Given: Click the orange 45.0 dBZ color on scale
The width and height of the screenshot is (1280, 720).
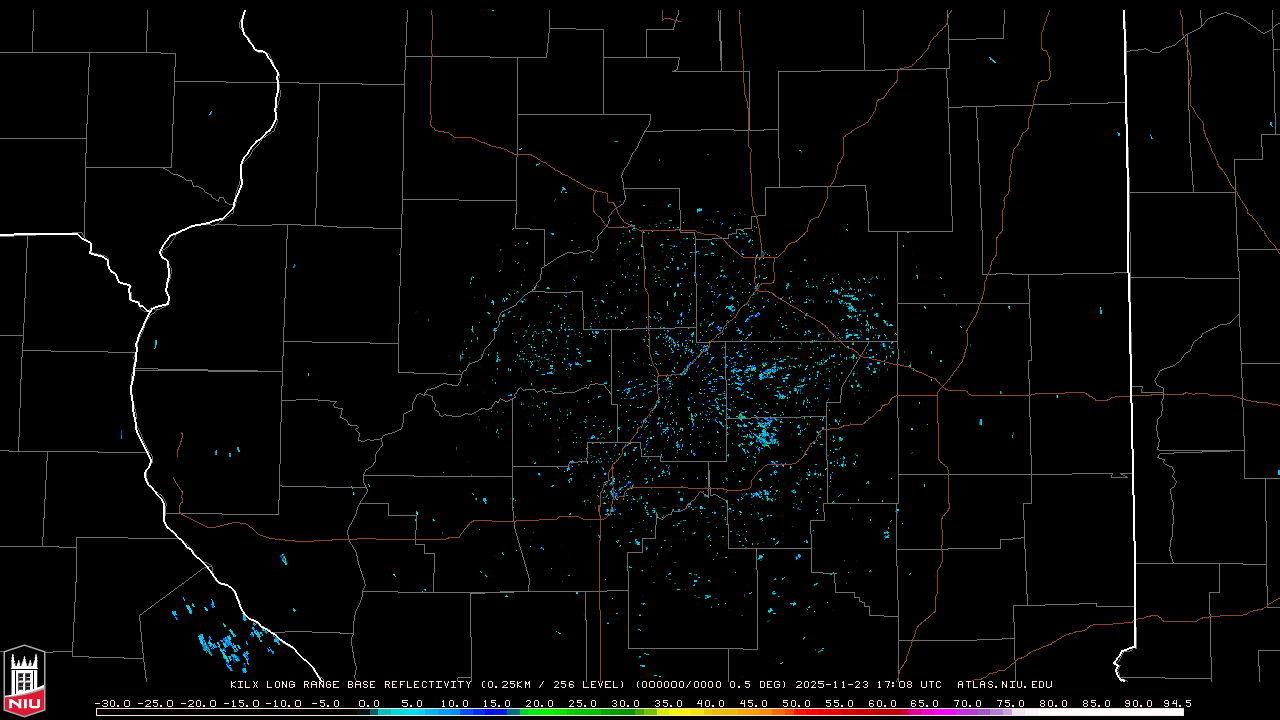Looking at the screenshot, I should [753, 712].
